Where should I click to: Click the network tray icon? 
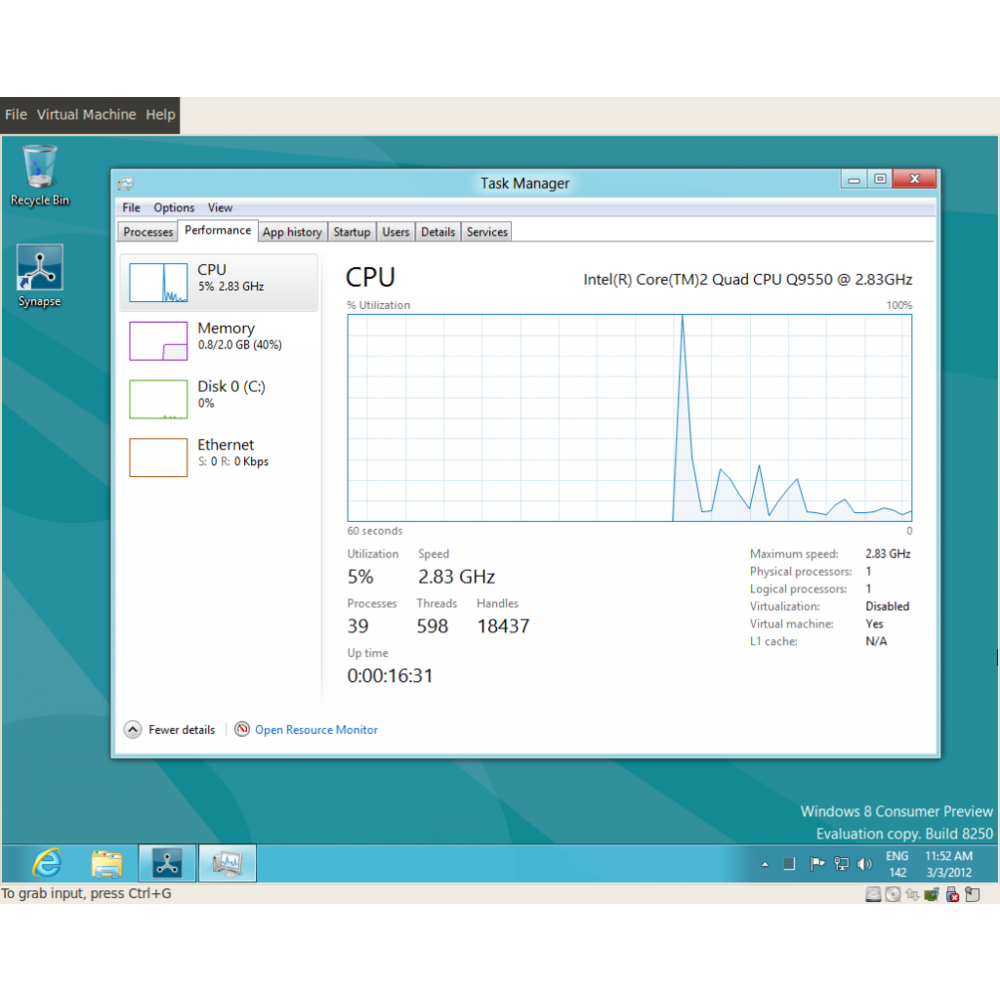pos(841,864)
